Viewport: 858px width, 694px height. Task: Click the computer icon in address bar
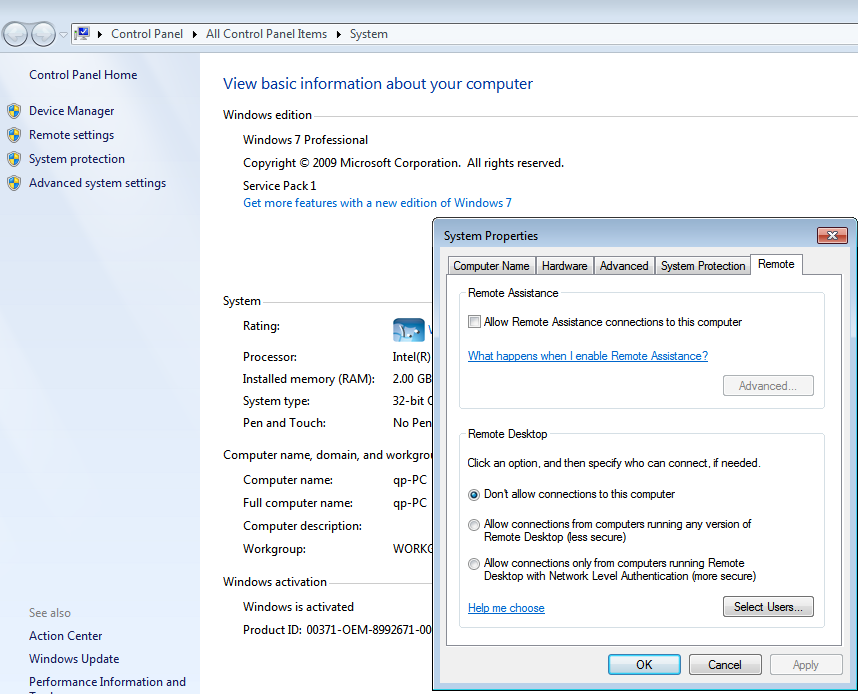83,34
